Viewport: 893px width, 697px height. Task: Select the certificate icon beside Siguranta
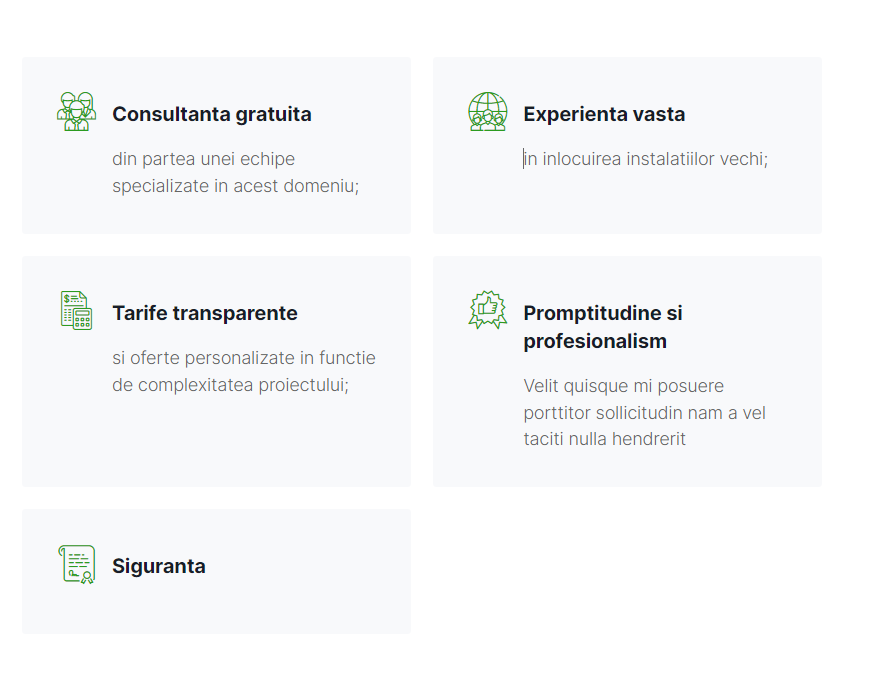pos(76,564)
